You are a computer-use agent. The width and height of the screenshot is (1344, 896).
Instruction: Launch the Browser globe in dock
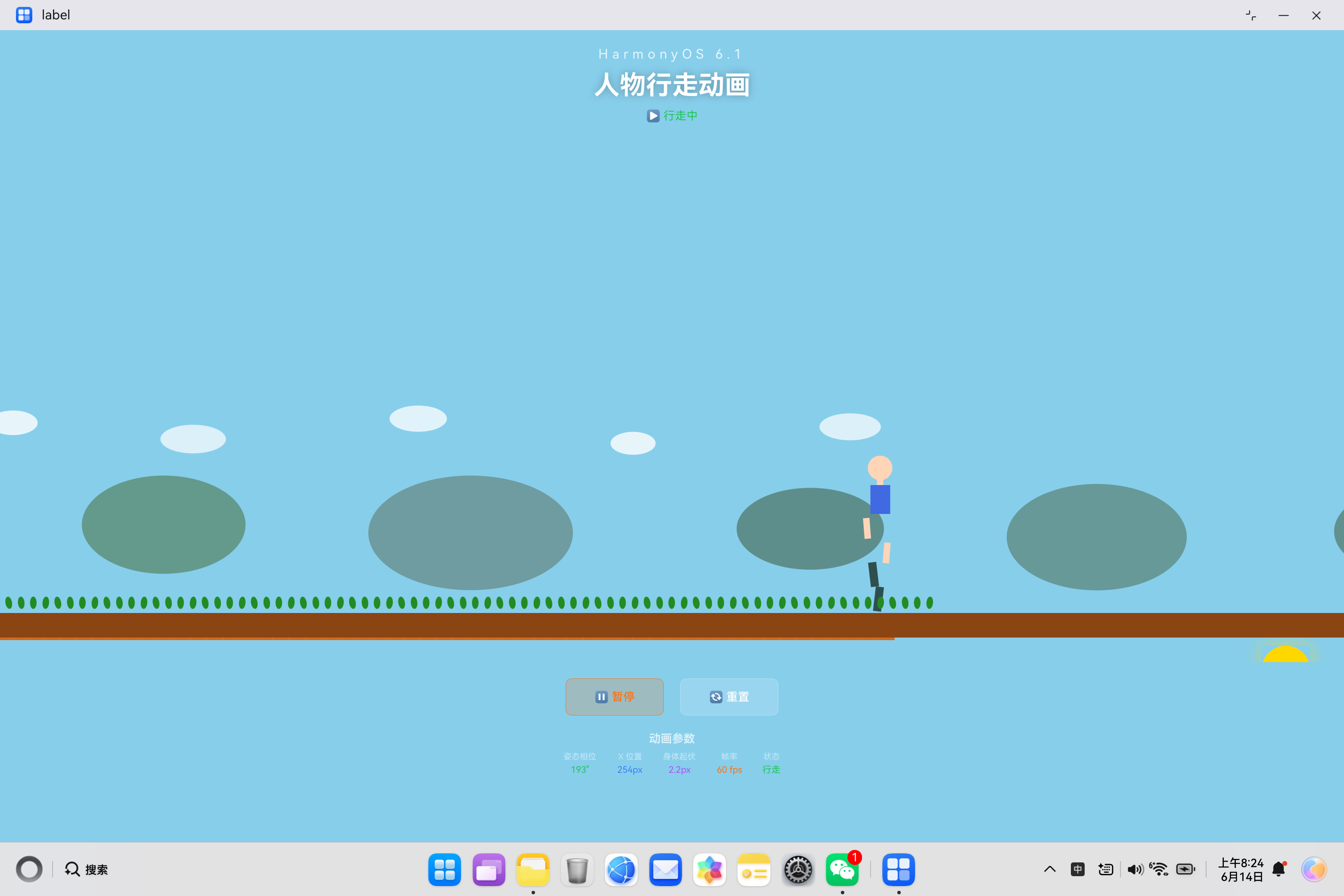point(621,870)
